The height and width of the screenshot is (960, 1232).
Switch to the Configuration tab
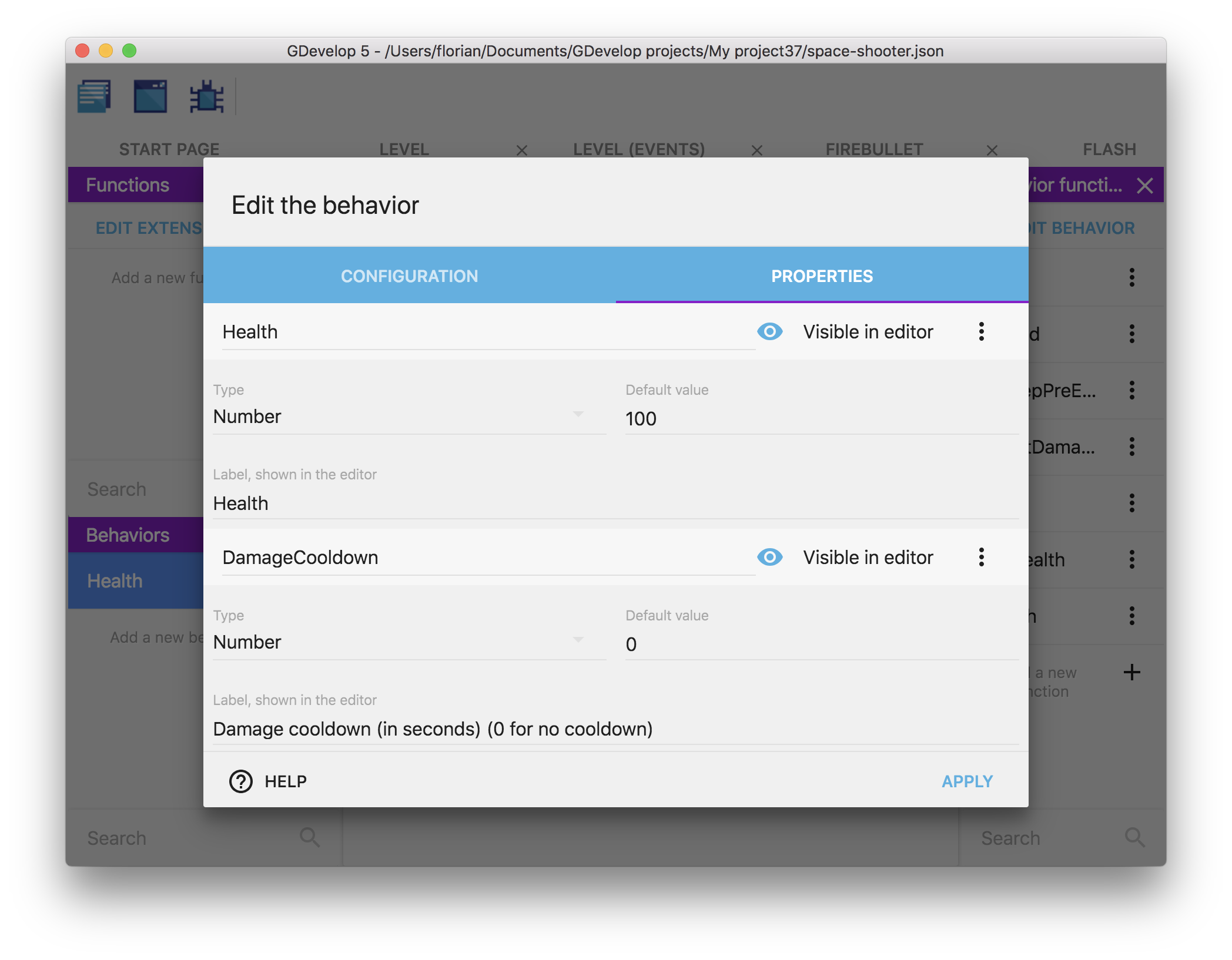[409, 276]
